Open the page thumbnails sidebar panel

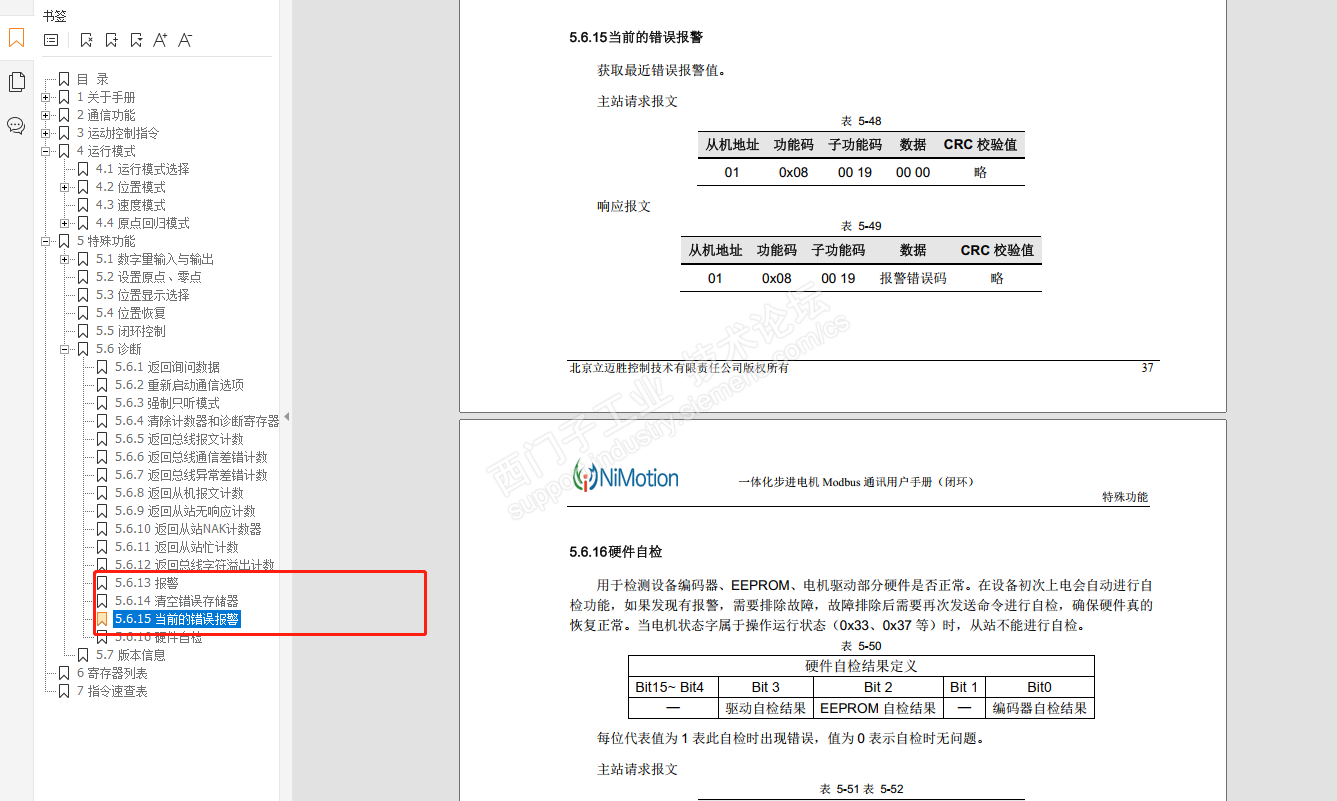pos(16,82)
